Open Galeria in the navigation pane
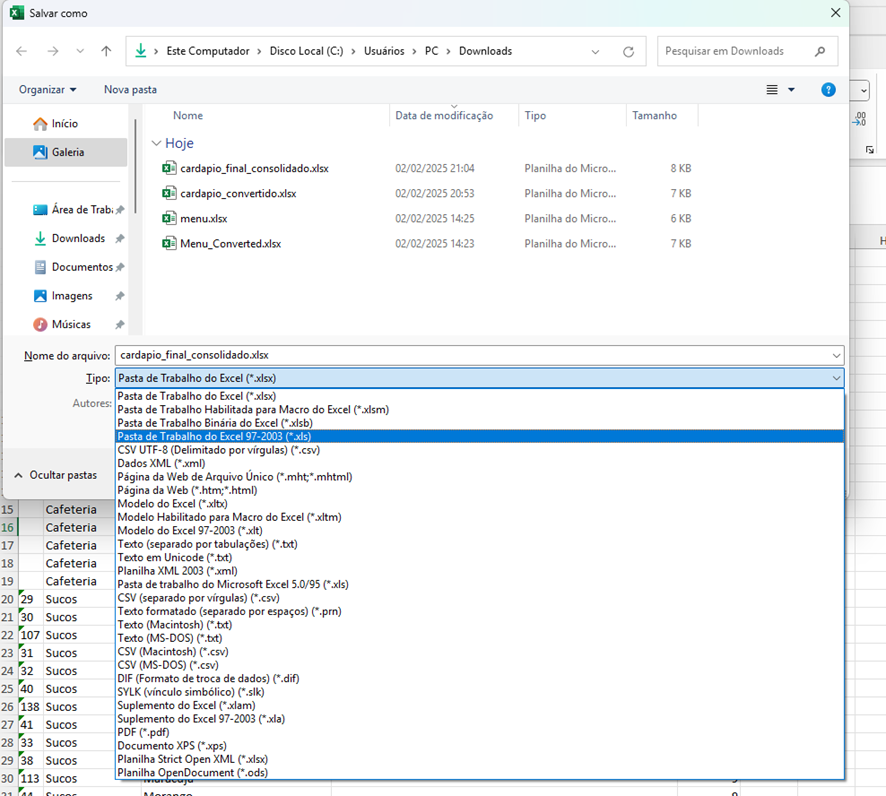This screenshot has width=886, height=796. point(67,152)
